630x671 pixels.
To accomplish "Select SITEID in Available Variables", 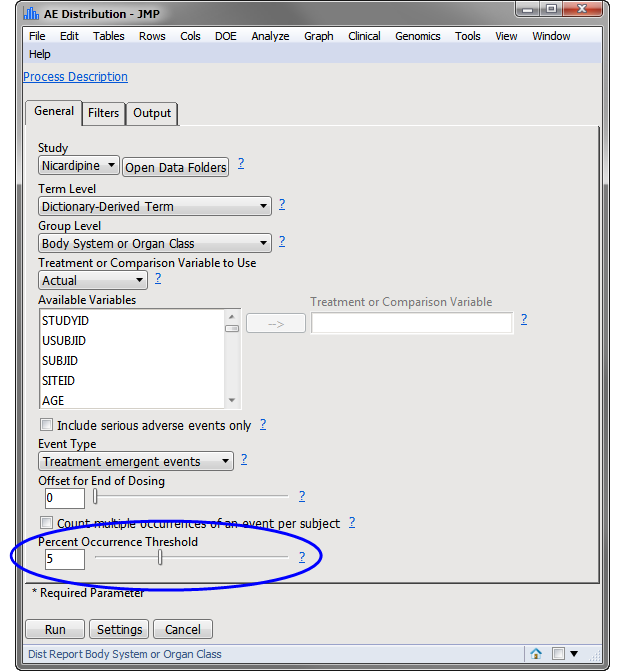I will (59, 380).
